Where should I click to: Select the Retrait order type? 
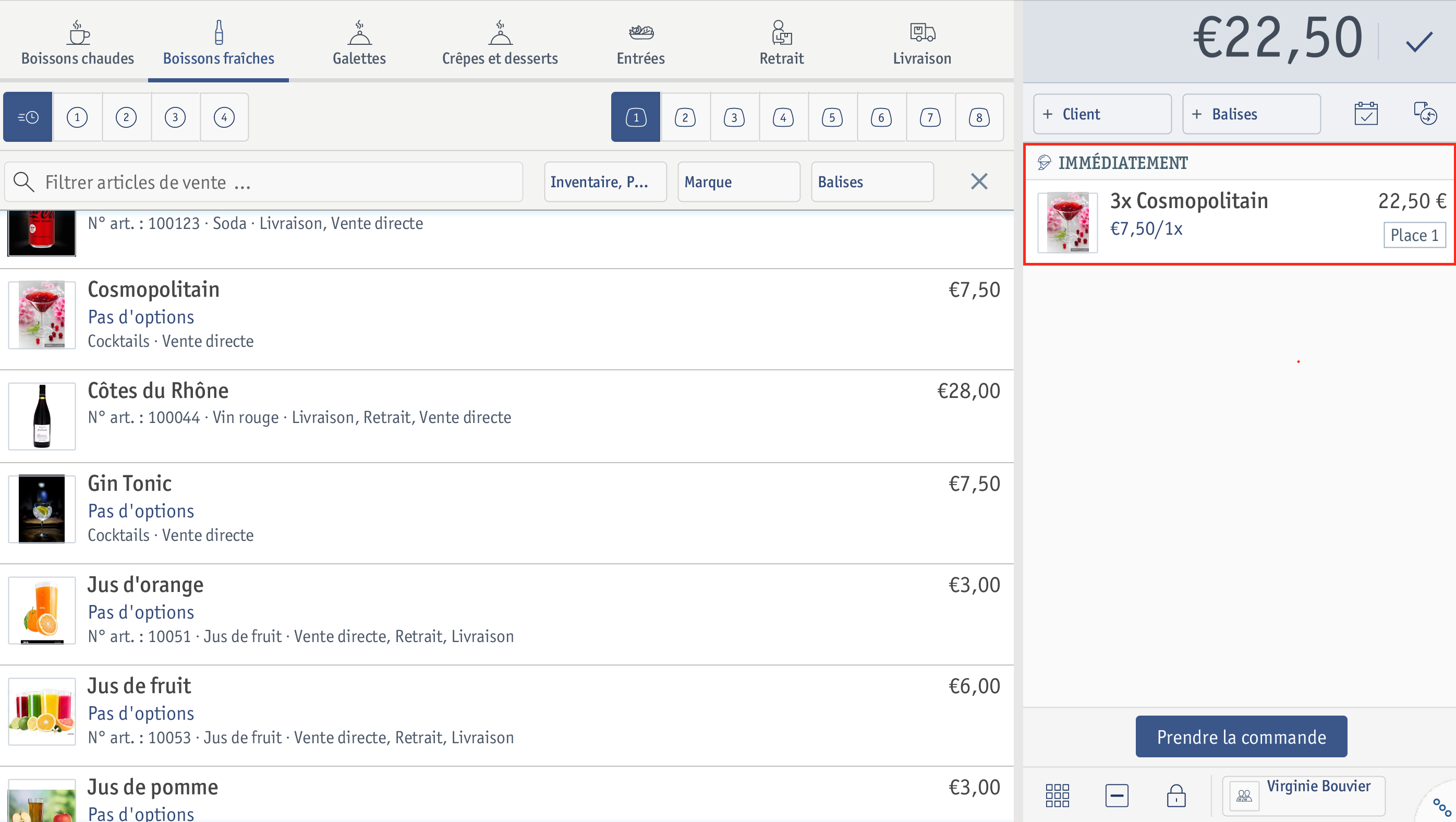[781, 42]
